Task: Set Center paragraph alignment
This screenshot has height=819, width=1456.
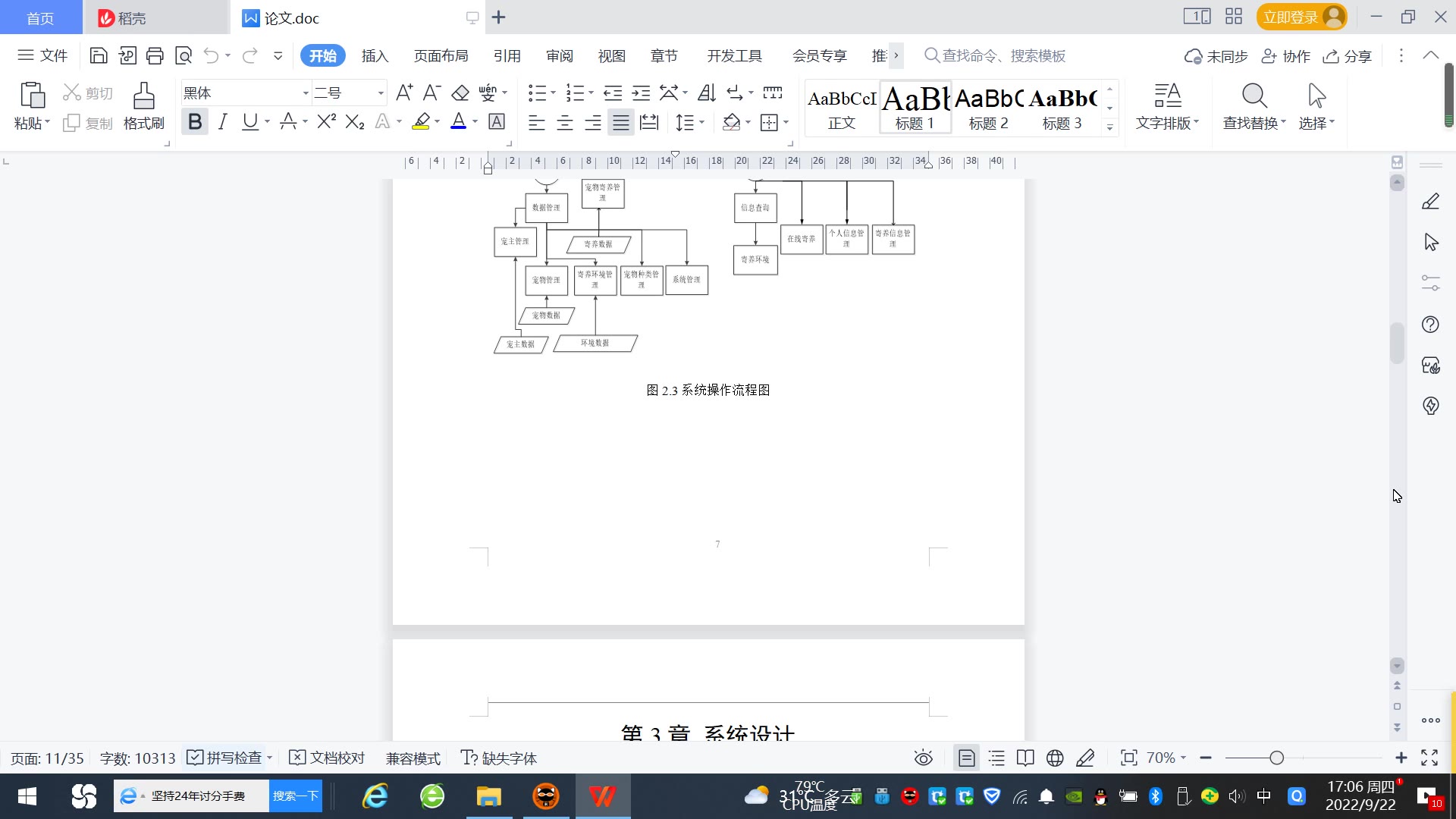Action: (564, 121)
